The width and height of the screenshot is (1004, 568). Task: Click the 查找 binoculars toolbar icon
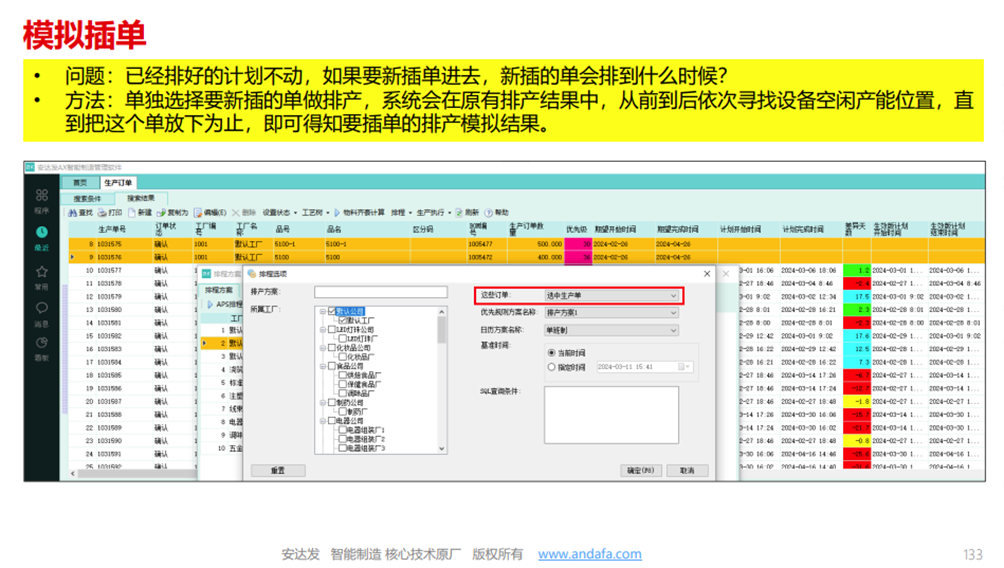tap(72, 213)
